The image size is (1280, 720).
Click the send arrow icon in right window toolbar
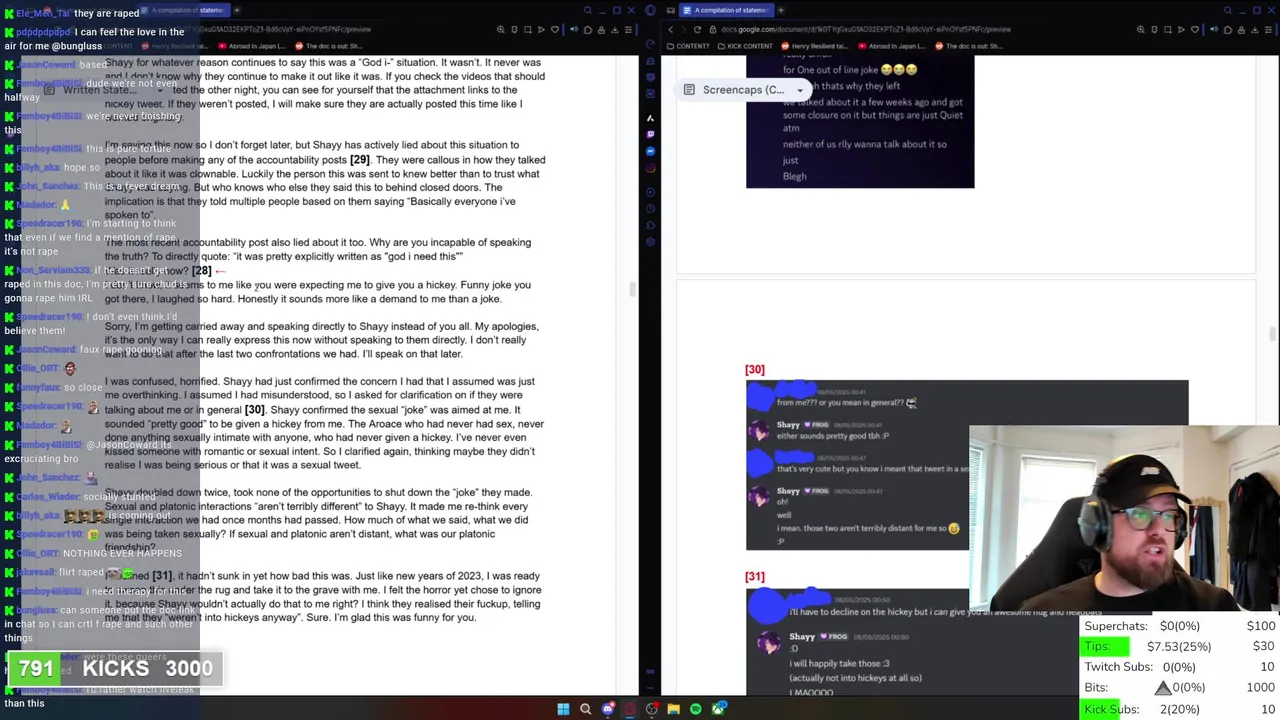1181,29
